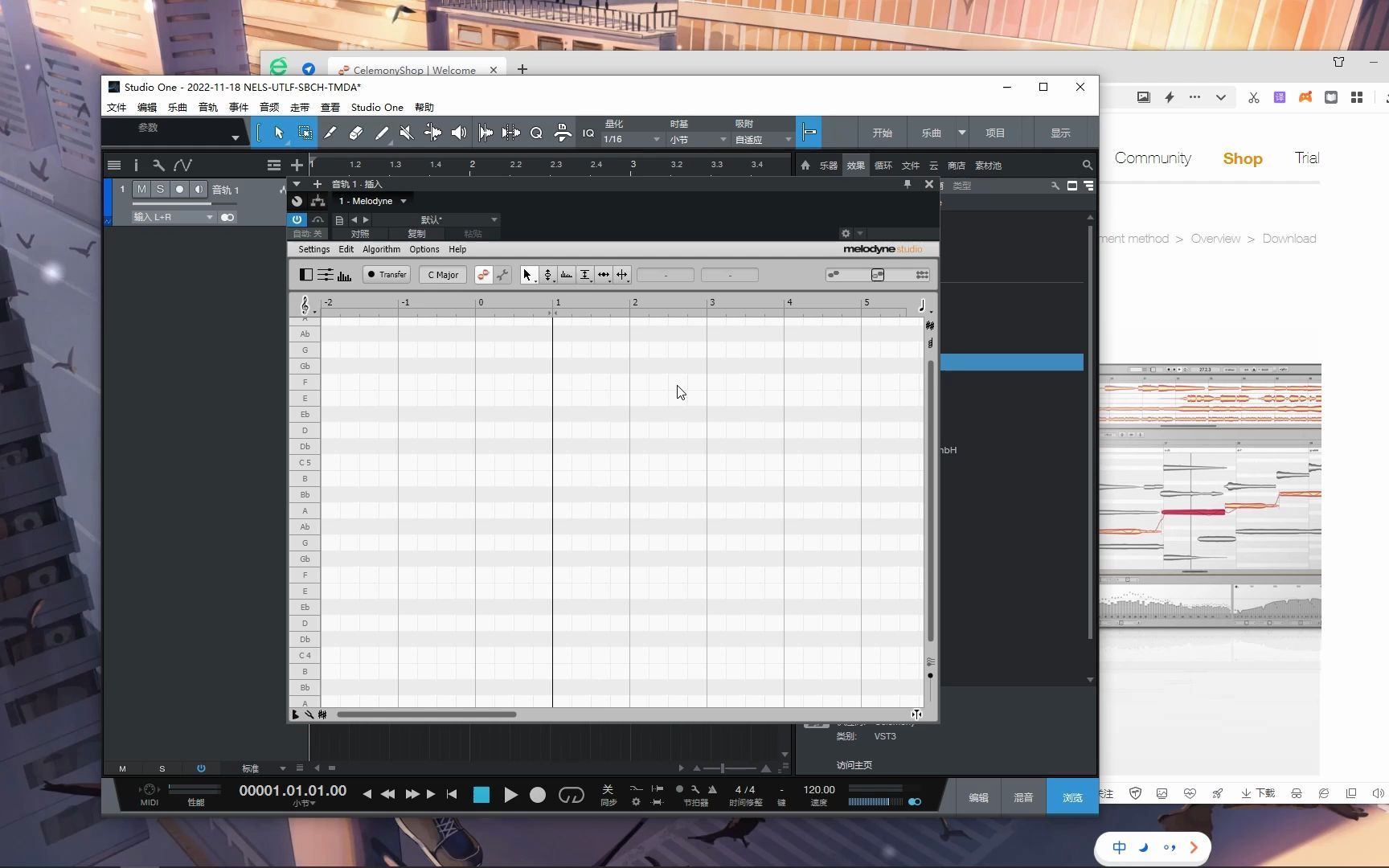Click the 对照 compare button
1389x868 pixels.
pos(360,234)
